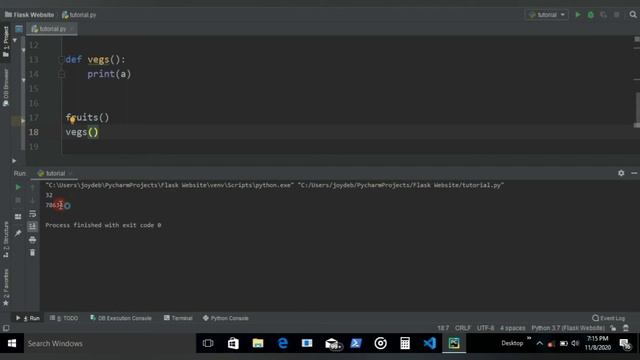Click the editor vertical scrollbar
The width and height of the screenshot is (640, 360).
tap(637, 109)
